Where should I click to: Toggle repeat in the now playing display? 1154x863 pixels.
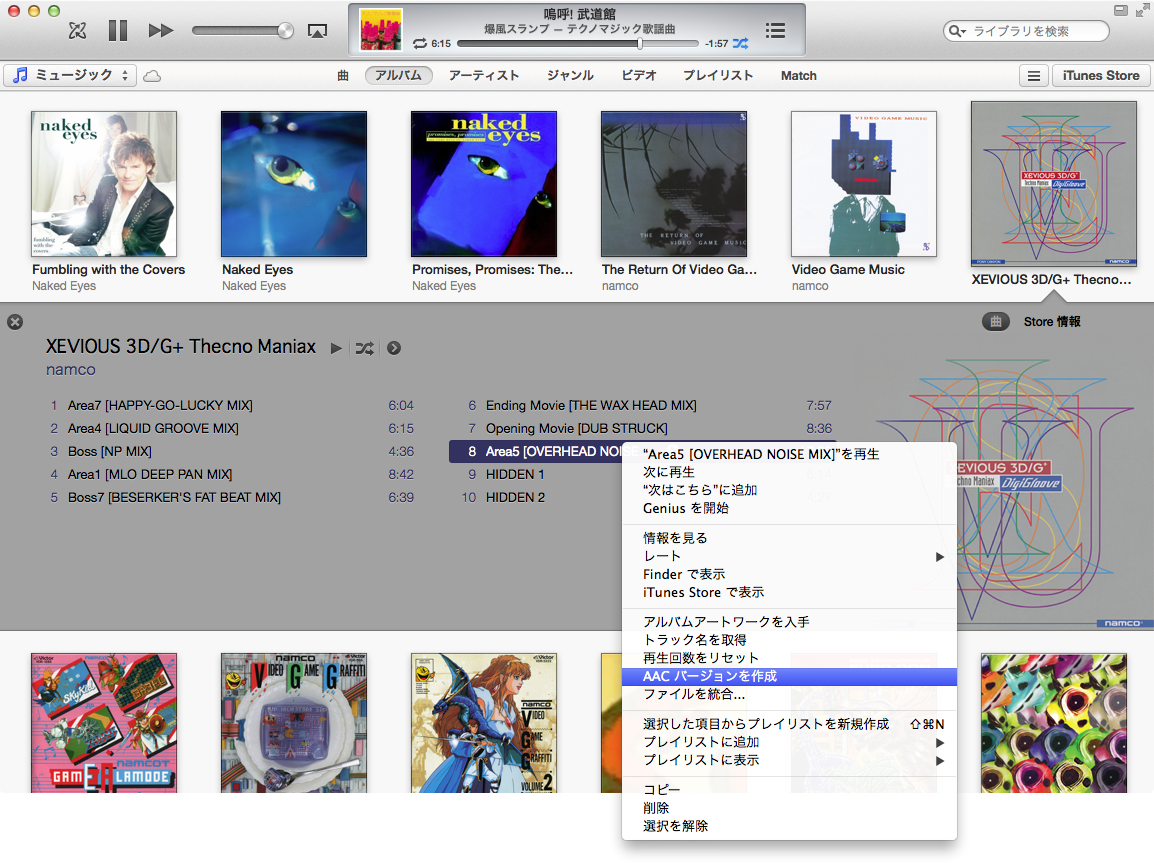point(420,43)
